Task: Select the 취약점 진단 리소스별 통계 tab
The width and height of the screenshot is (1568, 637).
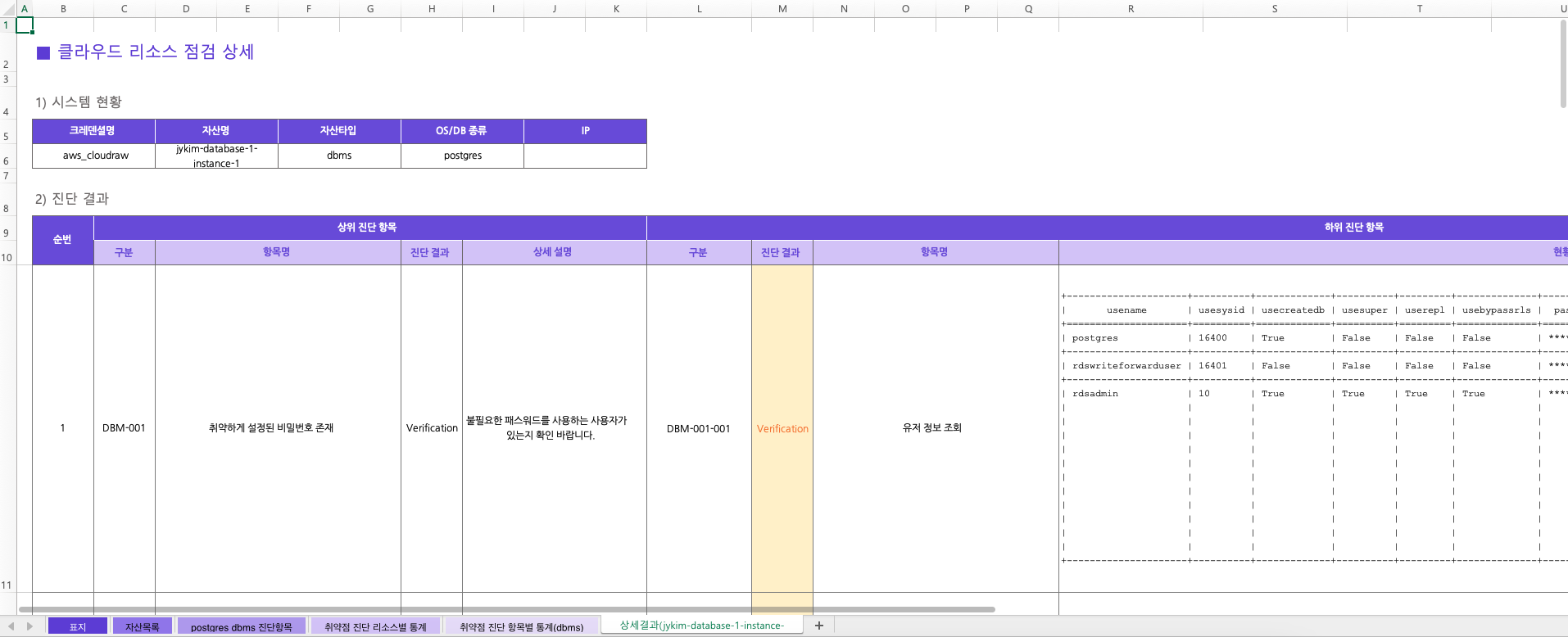Action: pos(375,626)
